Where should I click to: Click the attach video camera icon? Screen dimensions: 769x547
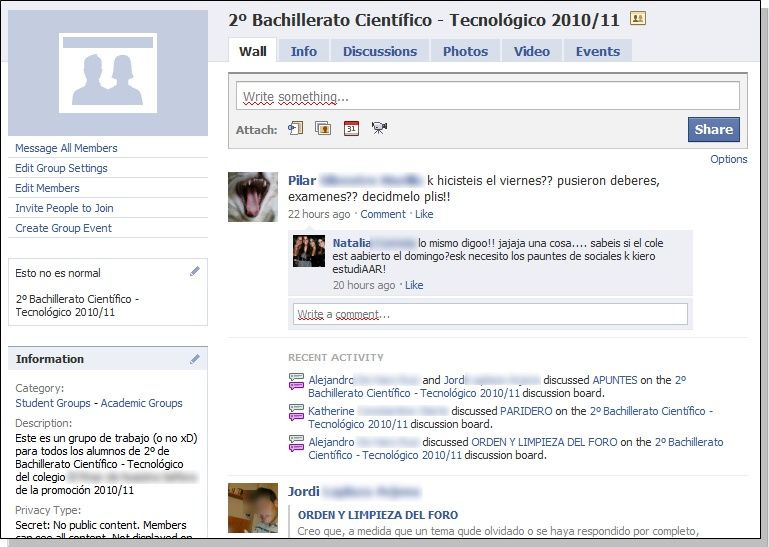pos(379,128)
